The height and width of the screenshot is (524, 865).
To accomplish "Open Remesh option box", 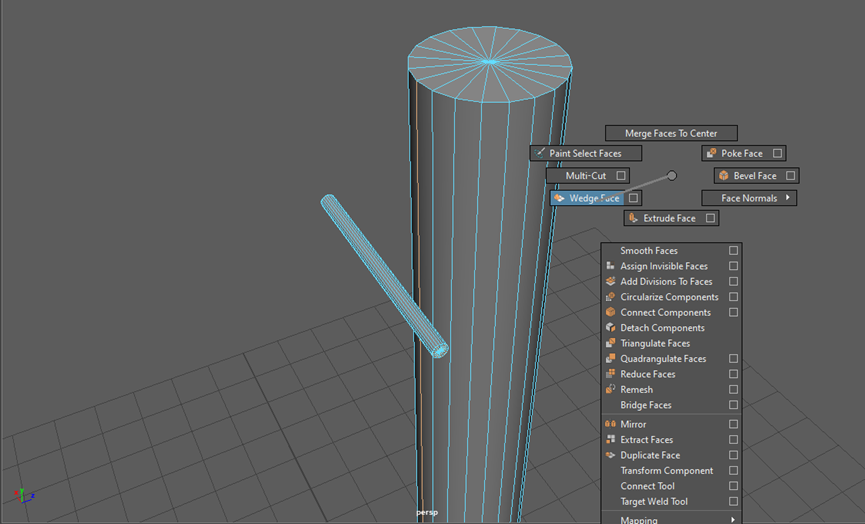I will [x=733, y=389].
